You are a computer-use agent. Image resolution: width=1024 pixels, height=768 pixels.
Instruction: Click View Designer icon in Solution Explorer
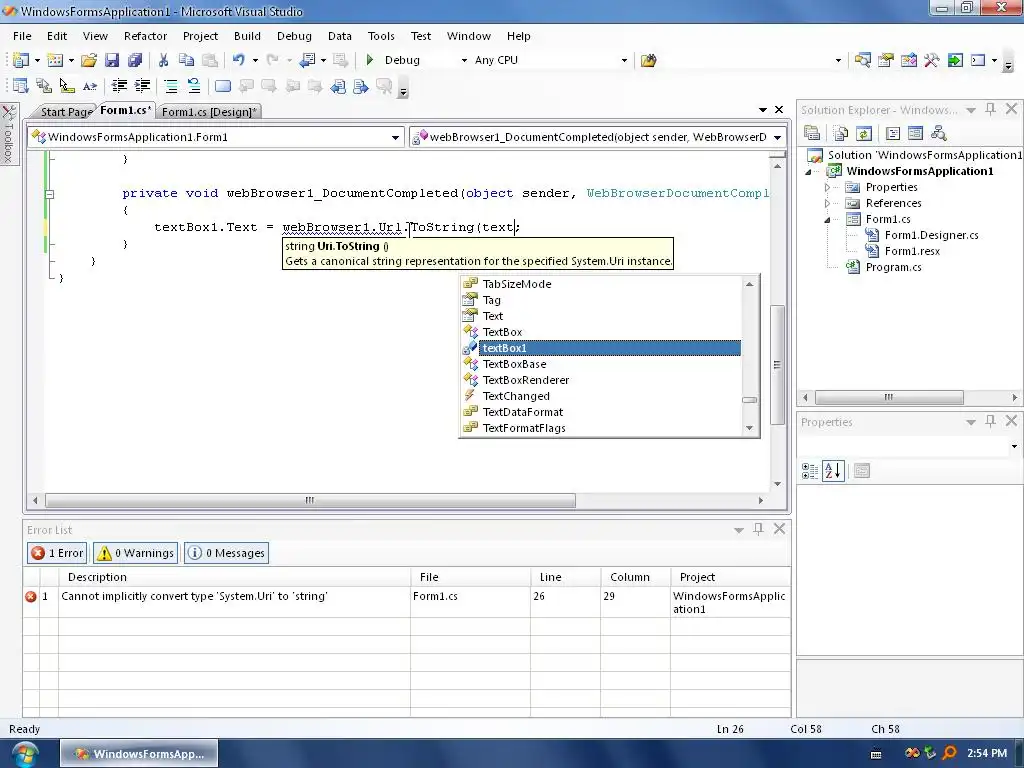(x=915, y=133)
